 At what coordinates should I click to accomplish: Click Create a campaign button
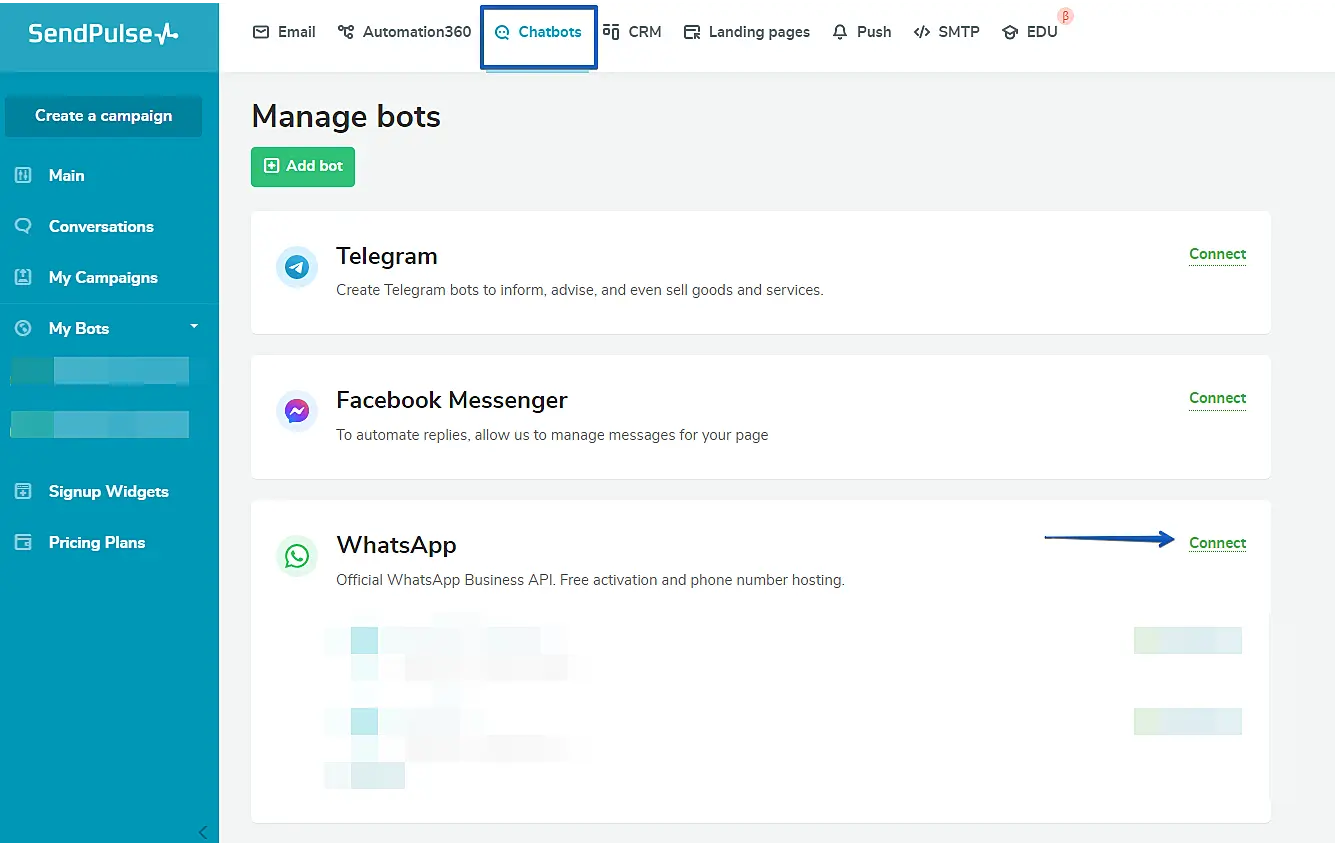coord(103,116)
